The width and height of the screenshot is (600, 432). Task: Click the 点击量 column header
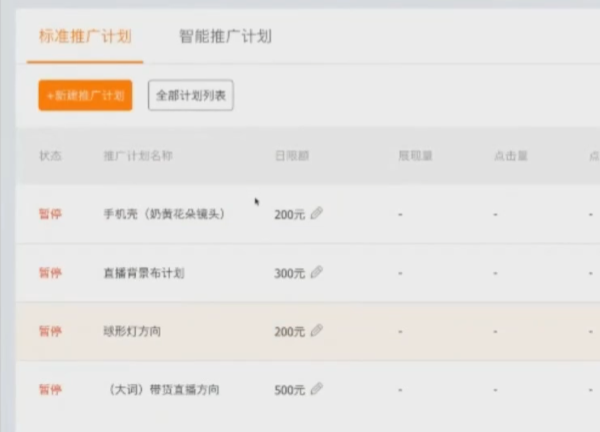pyautogui.click(x=510, y=156)
